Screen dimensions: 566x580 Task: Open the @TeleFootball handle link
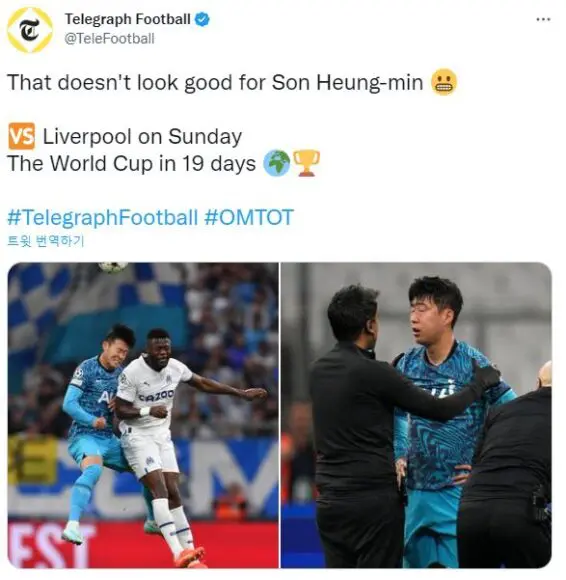[109, 38]
